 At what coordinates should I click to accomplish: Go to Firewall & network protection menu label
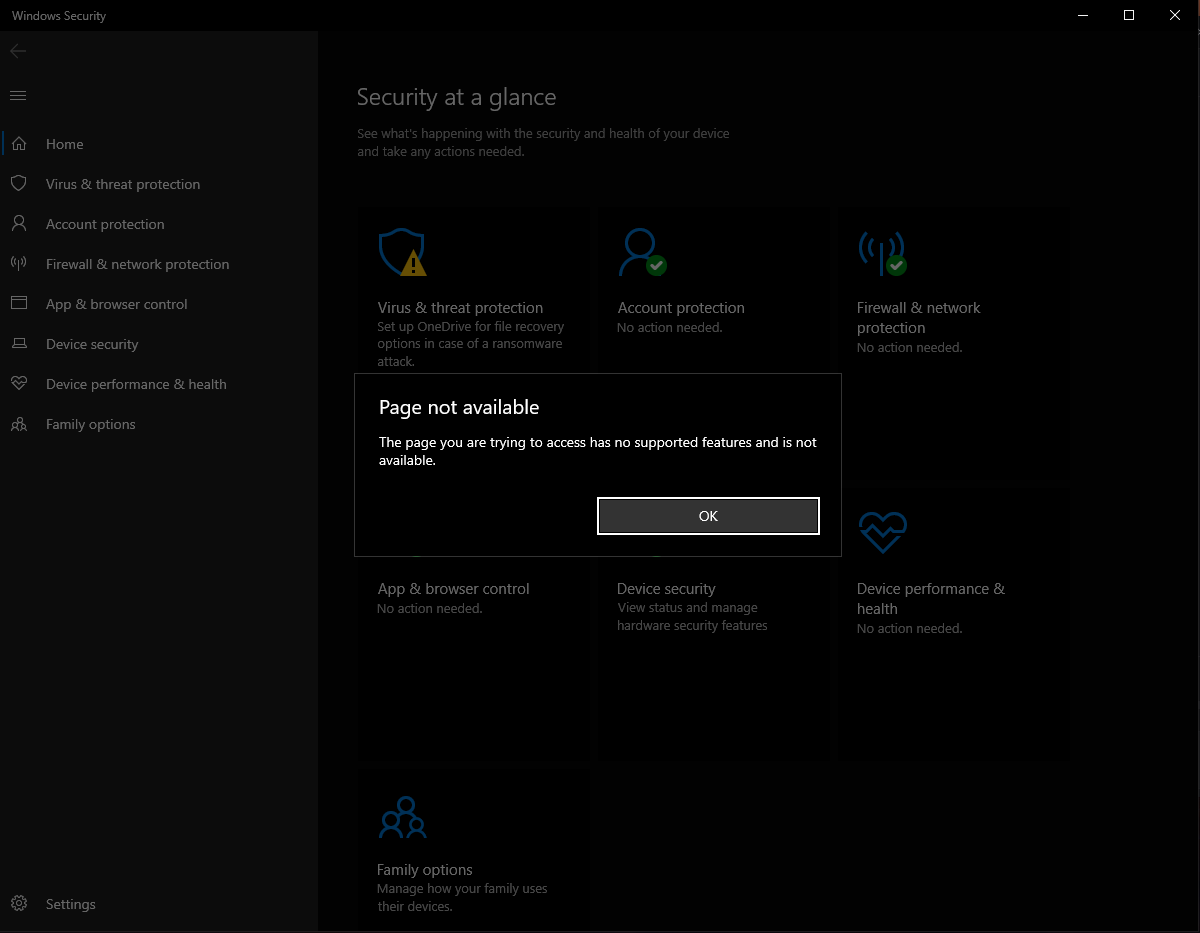pyautogui.click(x=137, y=264)
